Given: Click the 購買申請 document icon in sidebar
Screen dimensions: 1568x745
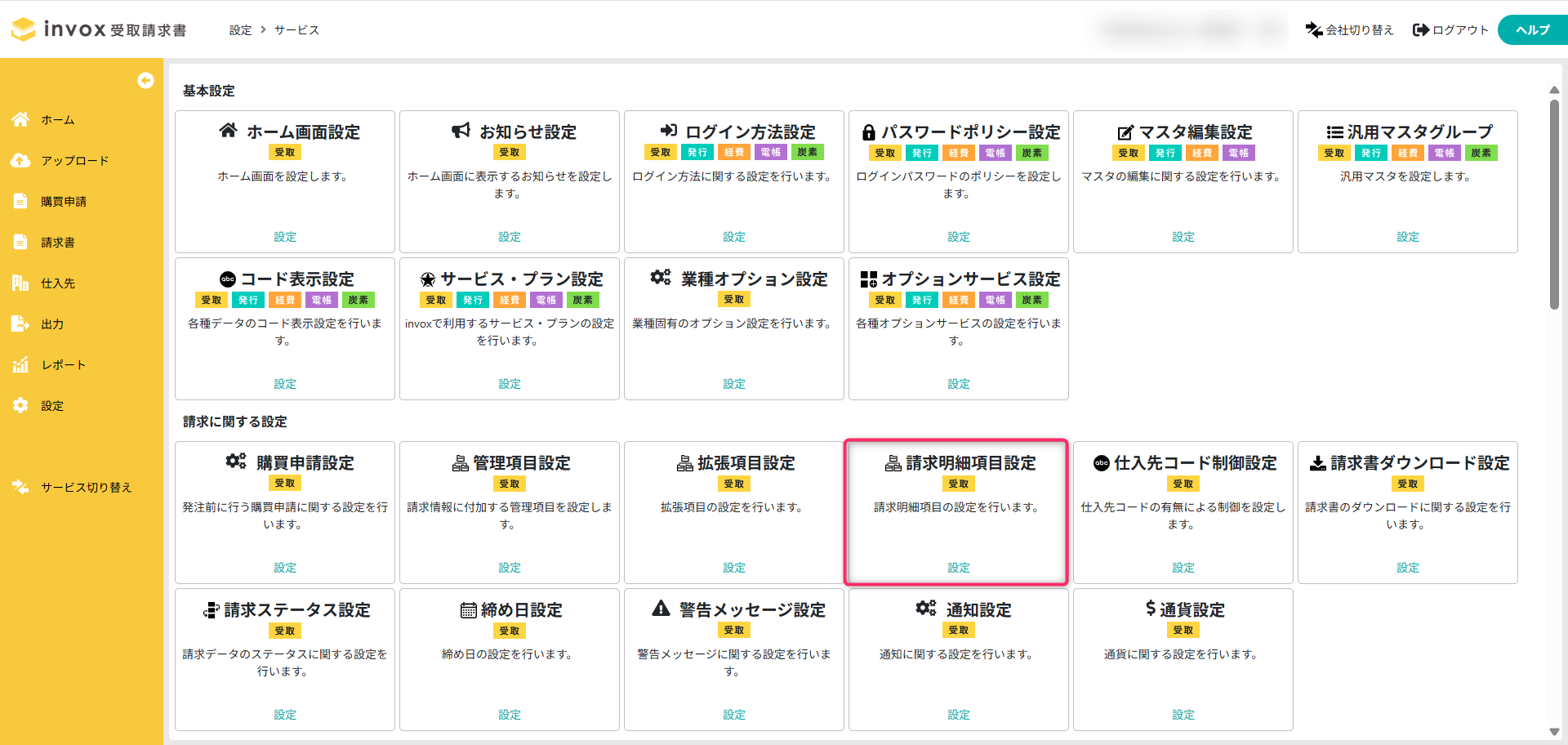Looking at the screenshot, I should point(20,201).
